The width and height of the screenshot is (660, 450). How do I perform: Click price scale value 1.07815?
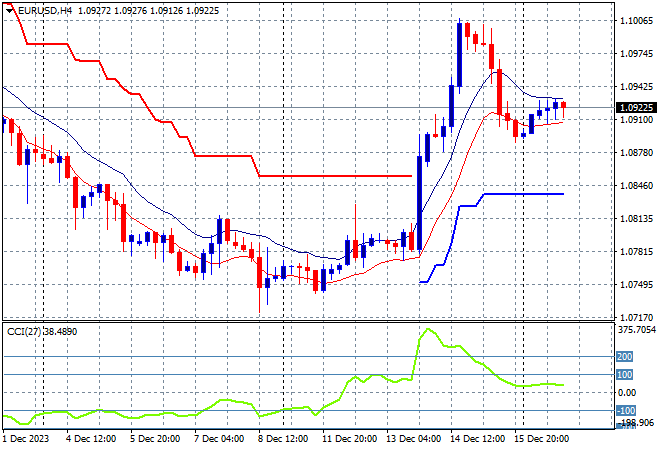point(637,252)
